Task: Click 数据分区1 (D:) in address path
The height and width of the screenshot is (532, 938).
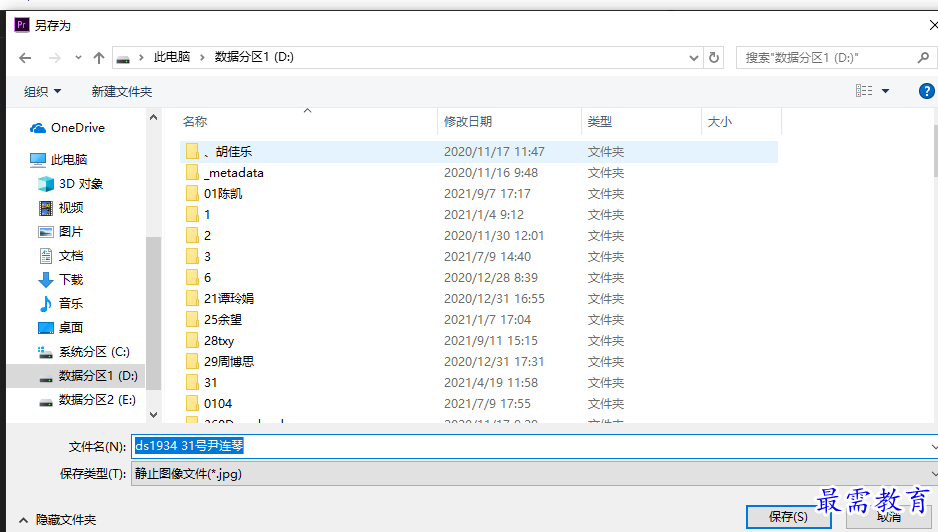Action: [254, 57]
